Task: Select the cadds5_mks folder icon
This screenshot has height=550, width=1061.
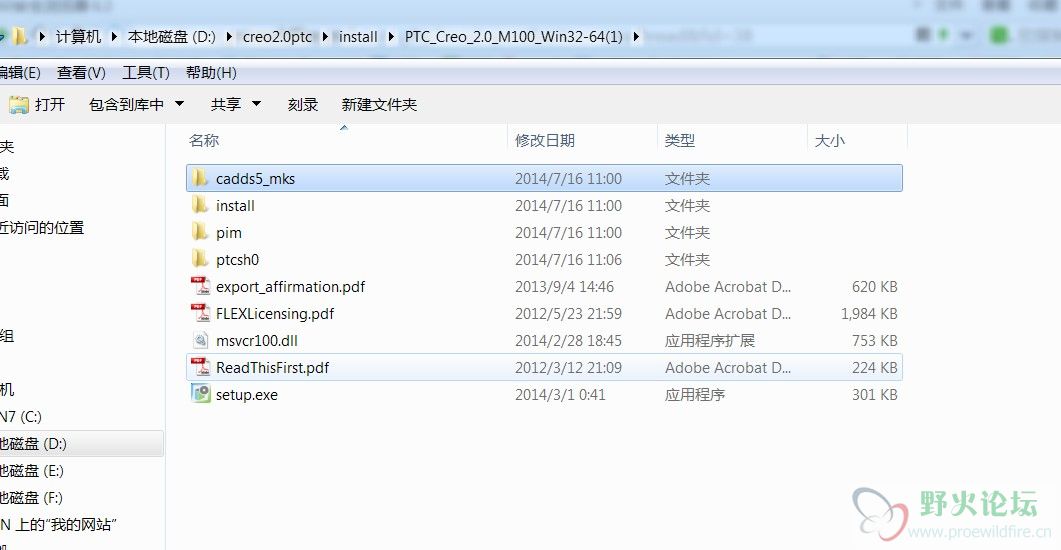Action: click(x=200, y=178)
